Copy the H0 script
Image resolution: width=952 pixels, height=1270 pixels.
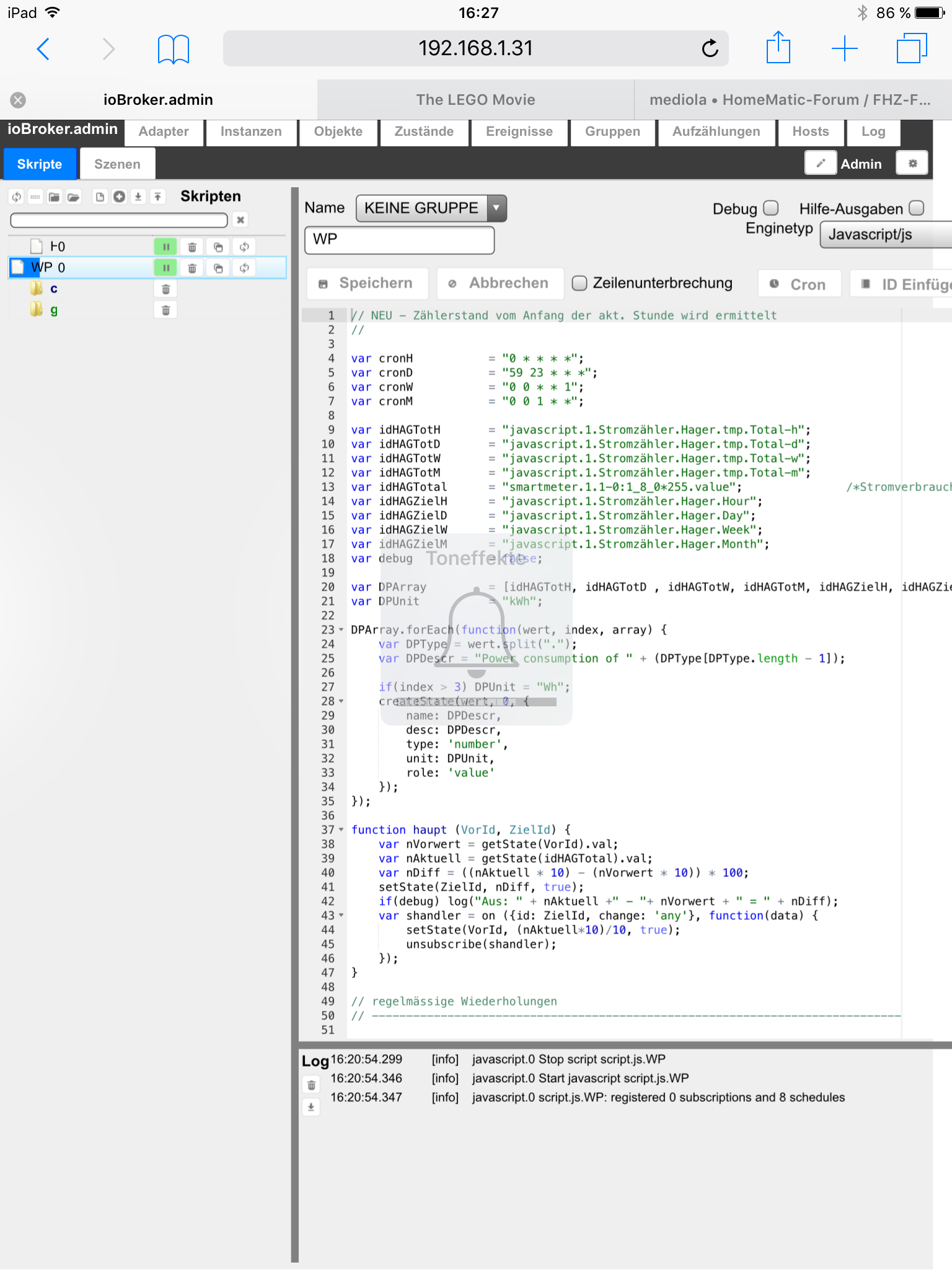(218, 247)
